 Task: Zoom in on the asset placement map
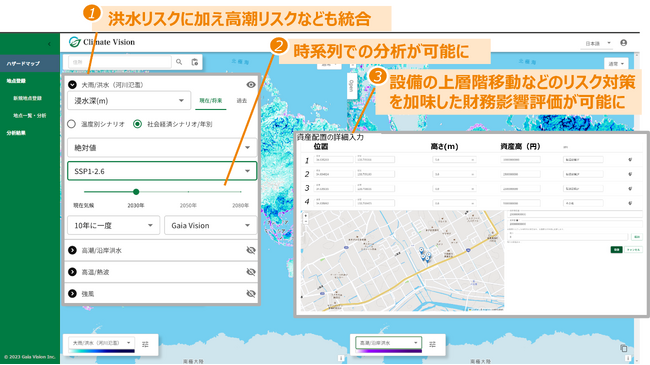point(306,216)
